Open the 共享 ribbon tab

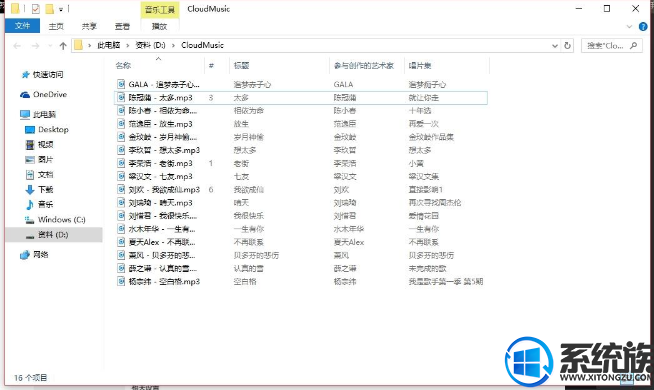coord(89,26)
